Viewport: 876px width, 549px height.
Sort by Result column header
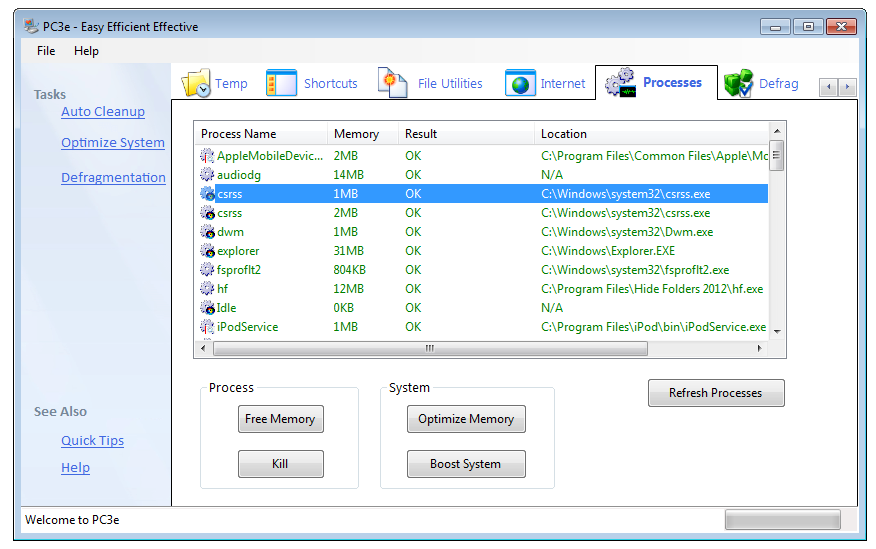(466, 134)
